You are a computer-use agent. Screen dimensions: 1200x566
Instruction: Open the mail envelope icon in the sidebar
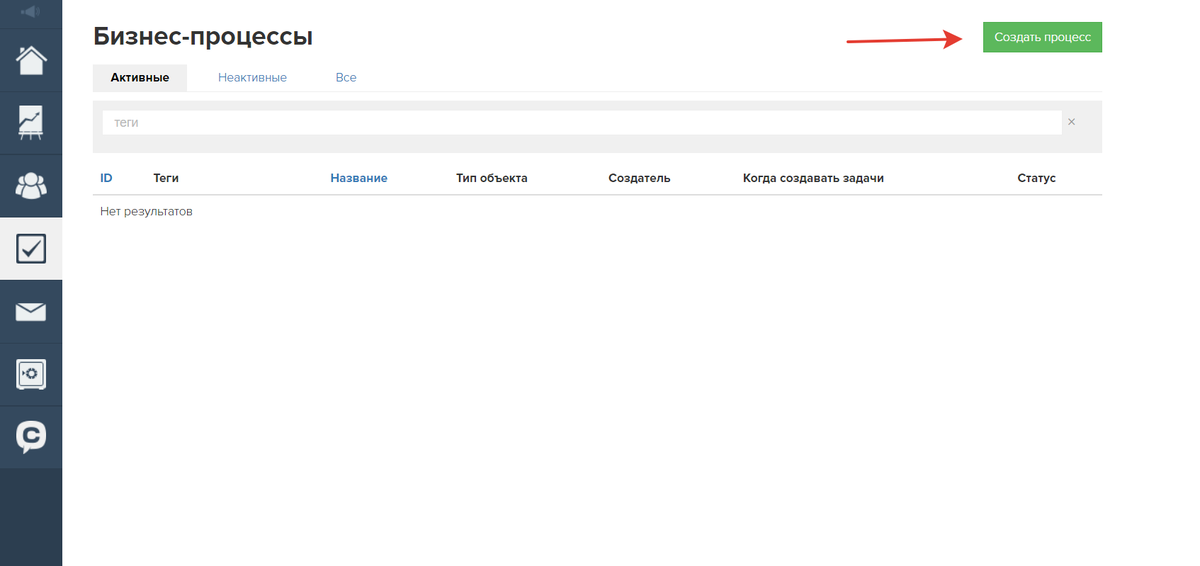click(31, 312)
